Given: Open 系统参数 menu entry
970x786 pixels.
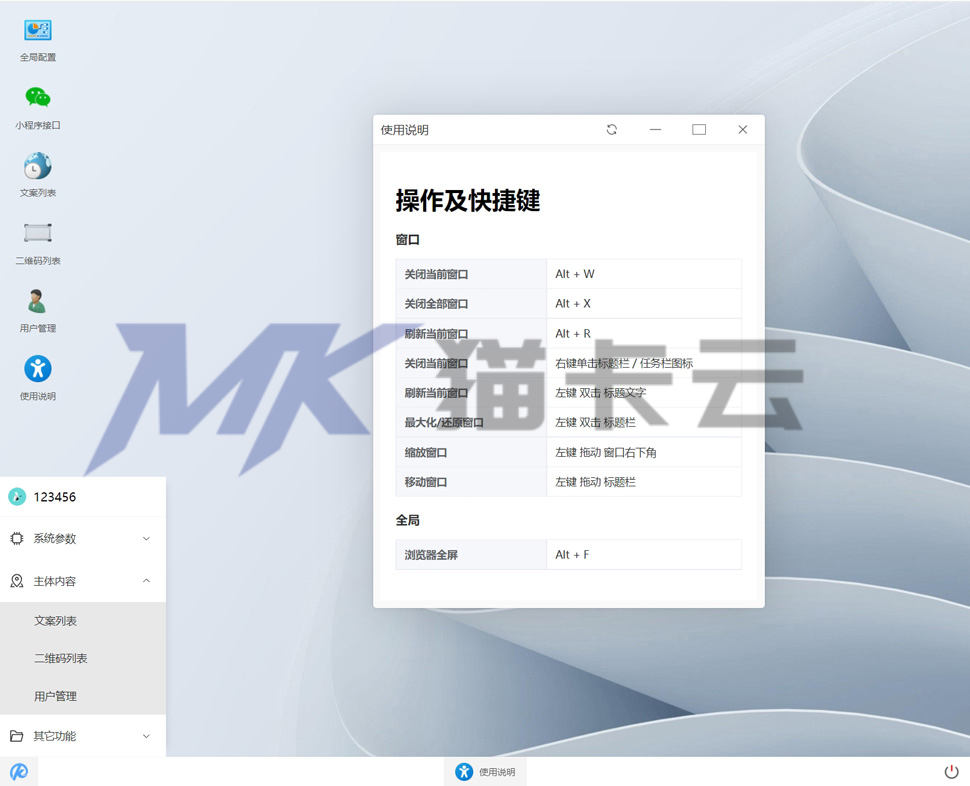Looking at the screenshot, I should point(83,538).
